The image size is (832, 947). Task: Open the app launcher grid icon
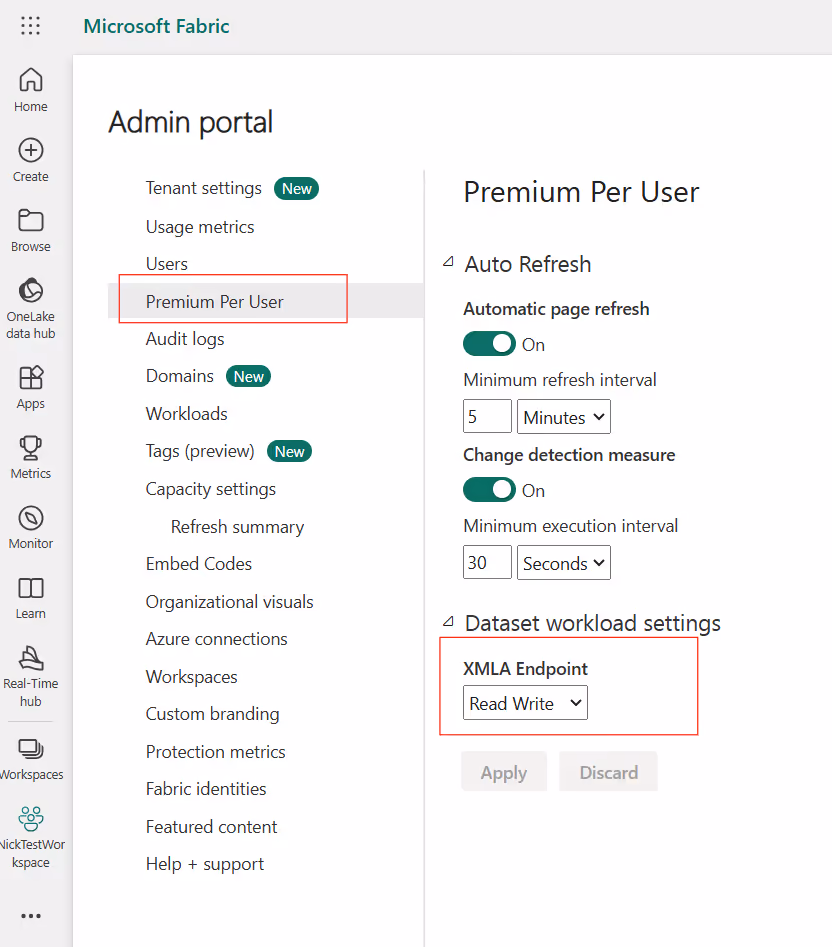(31, 26)
